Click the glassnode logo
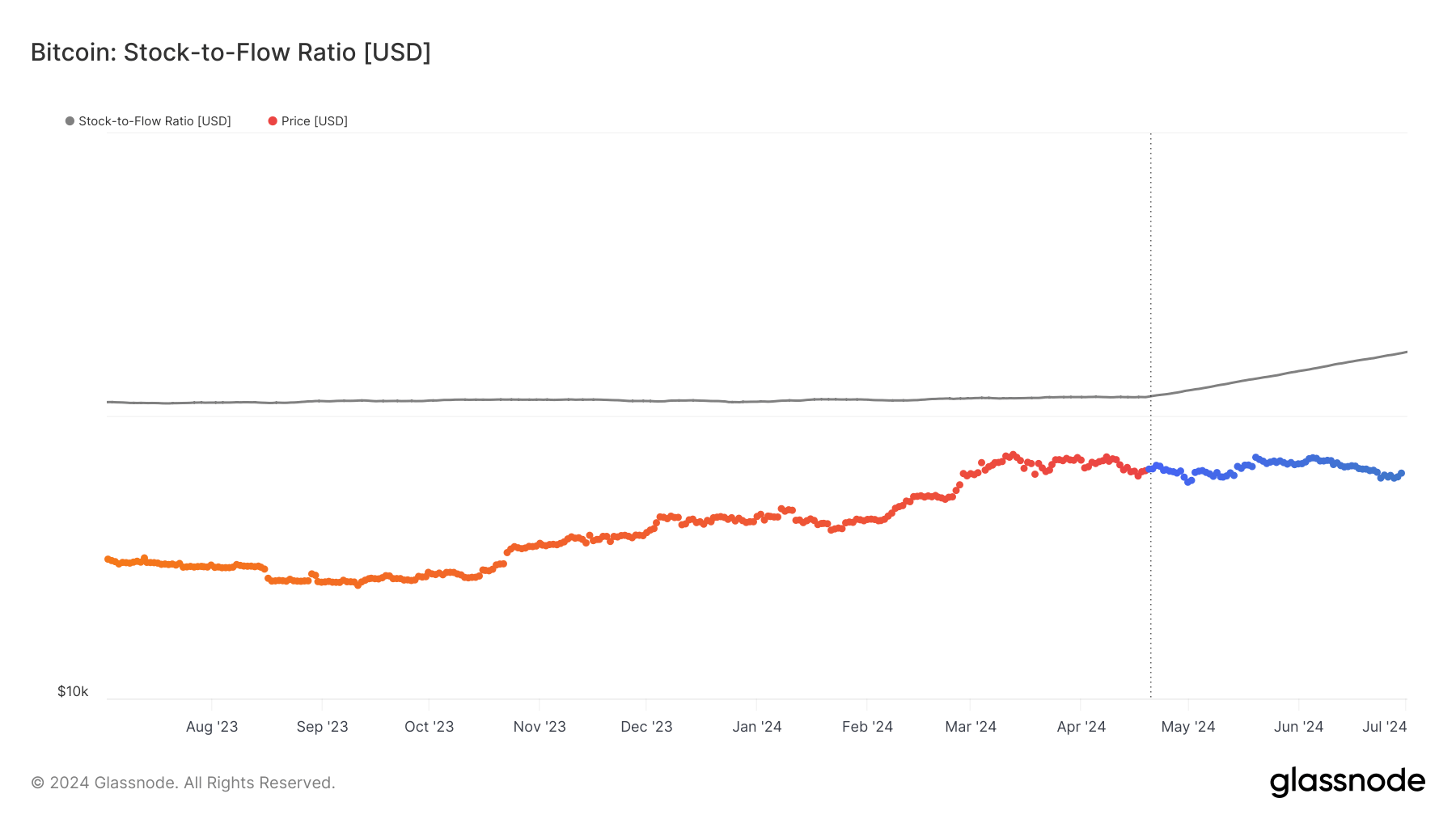The height and width of the screenshot is (819, 1456). point(1347,782)
